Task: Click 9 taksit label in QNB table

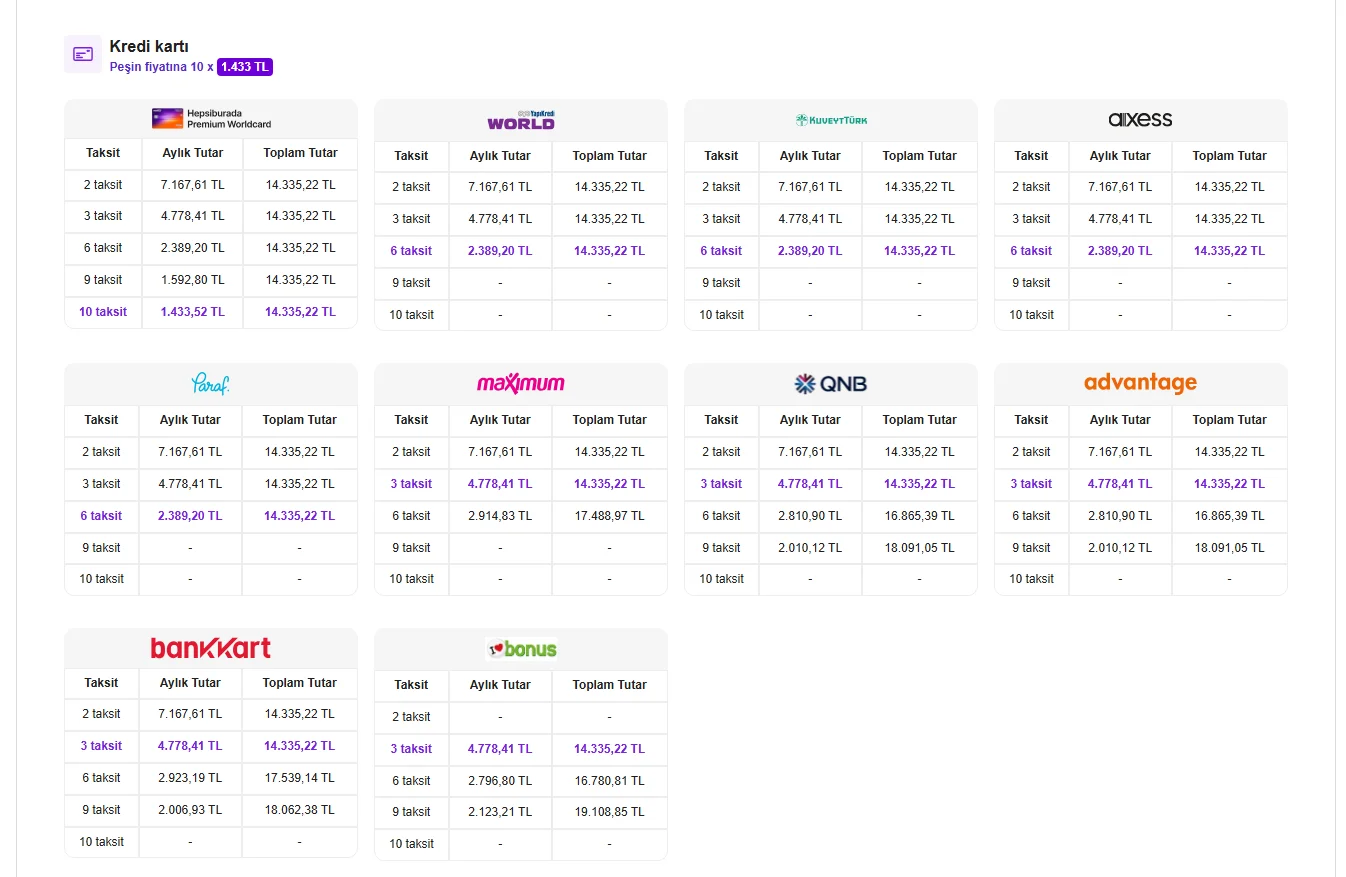Action: 721,548
